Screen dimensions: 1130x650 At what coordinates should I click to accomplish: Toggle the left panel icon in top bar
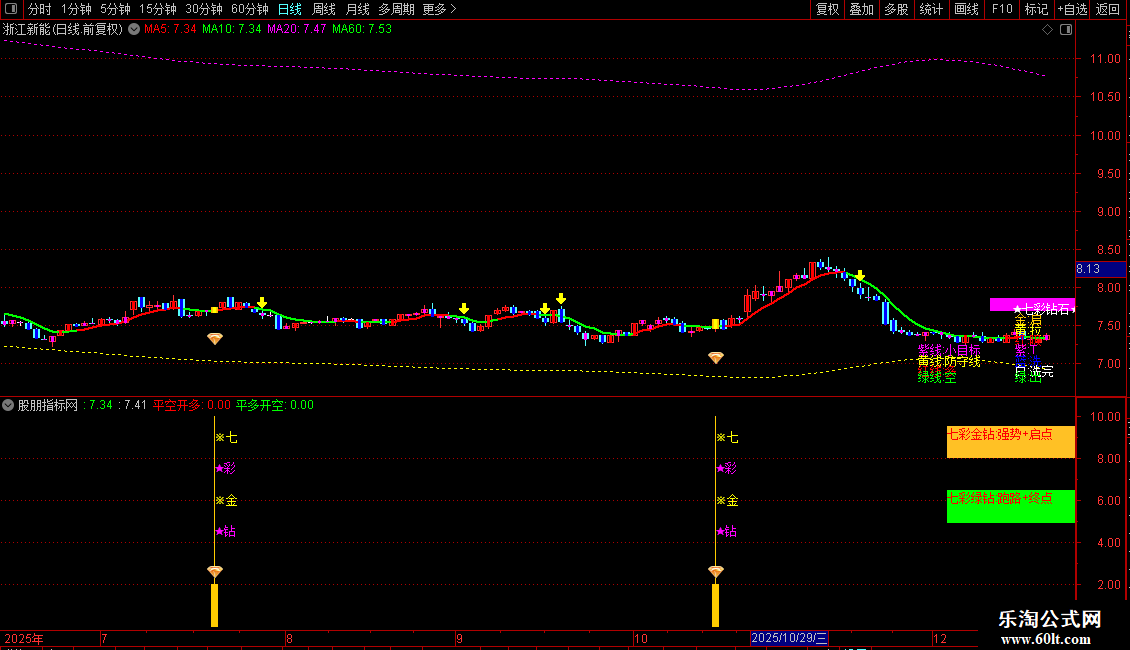tap(11, 9)
